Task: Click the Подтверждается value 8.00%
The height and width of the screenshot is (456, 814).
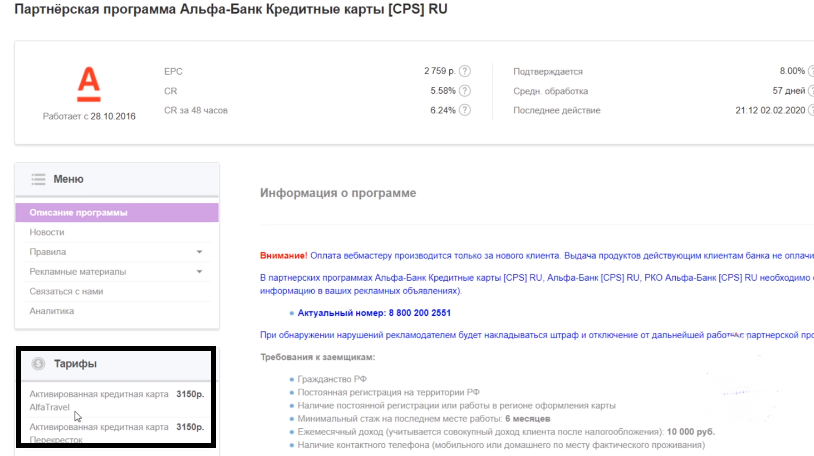Action: pyautogui.click(x=792, y=71)
